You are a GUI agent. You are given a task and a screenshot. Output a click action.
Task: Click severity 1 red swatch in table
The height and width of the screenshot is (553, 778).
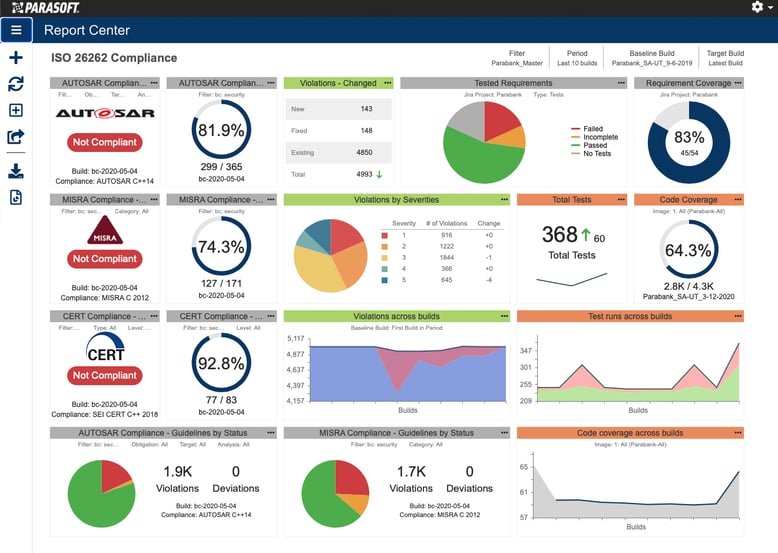pos(385,236)
